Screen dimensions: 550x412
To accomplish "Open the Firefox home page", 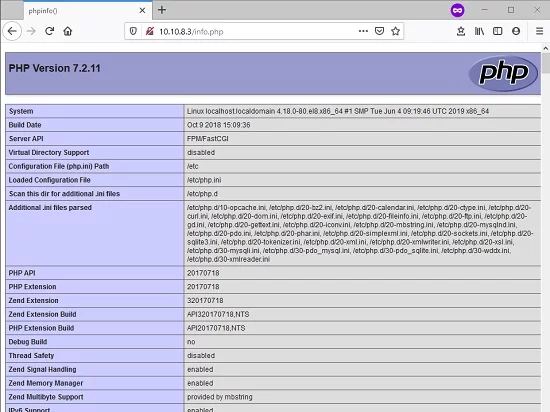I will click(x=68, y=31).
